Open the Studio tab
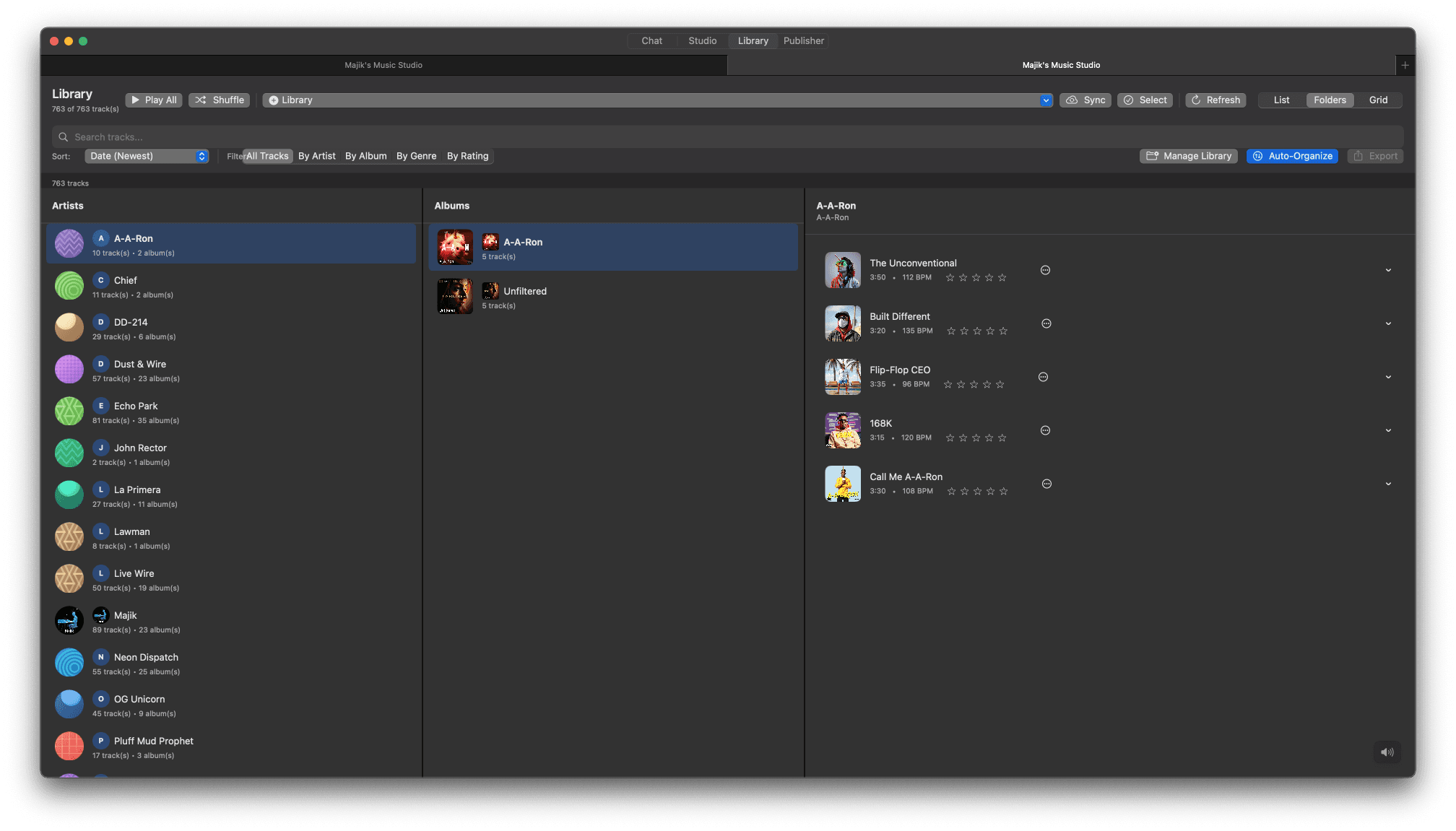Screen dimensions: 1456x831 [703, 41]
